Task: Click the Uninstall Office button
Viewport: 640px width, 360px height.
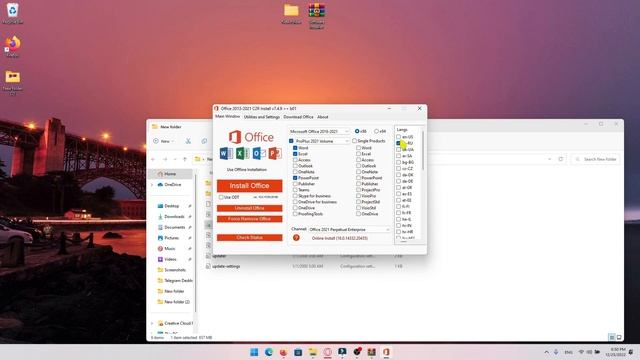Action: (x=249, y=208)
